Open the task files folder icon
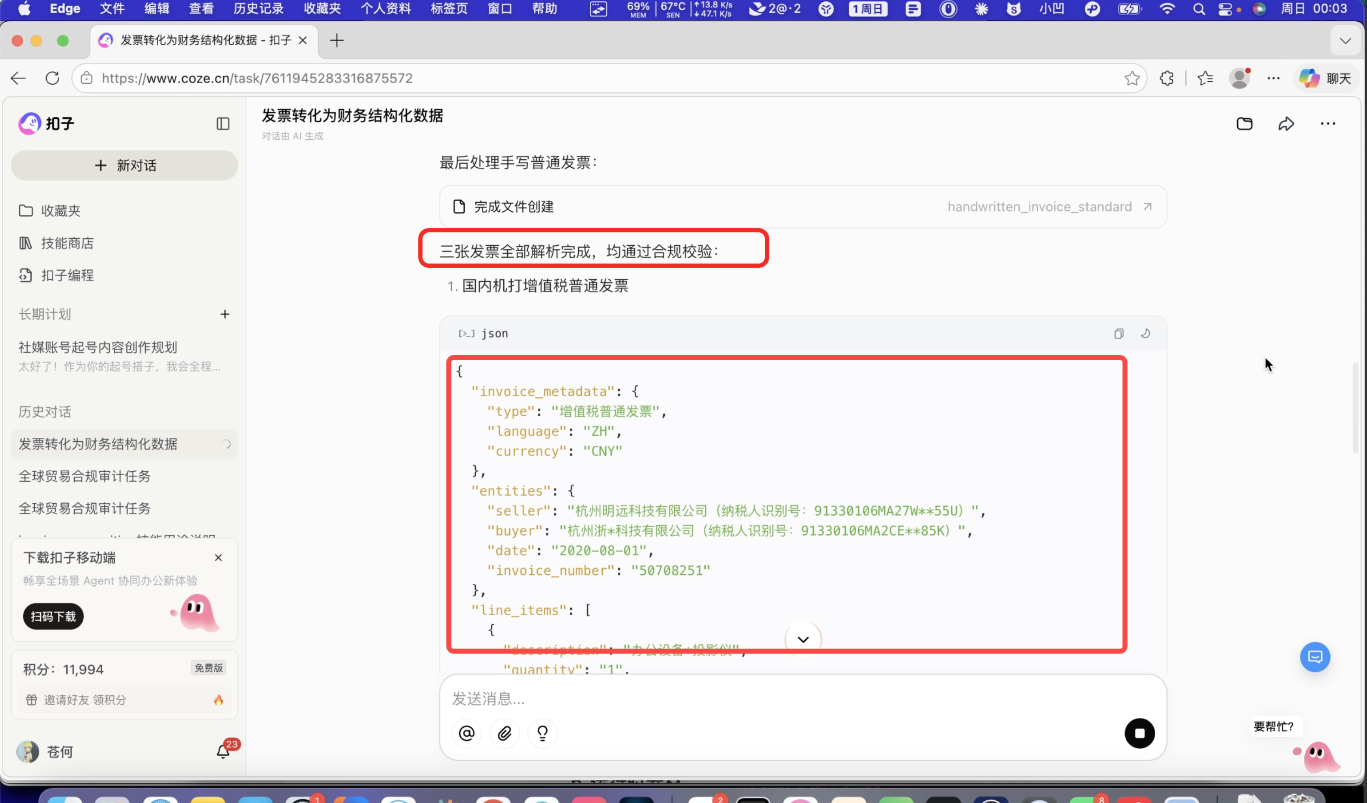The width and height of the screenshot is (1367, 803). click(1245, 124)
